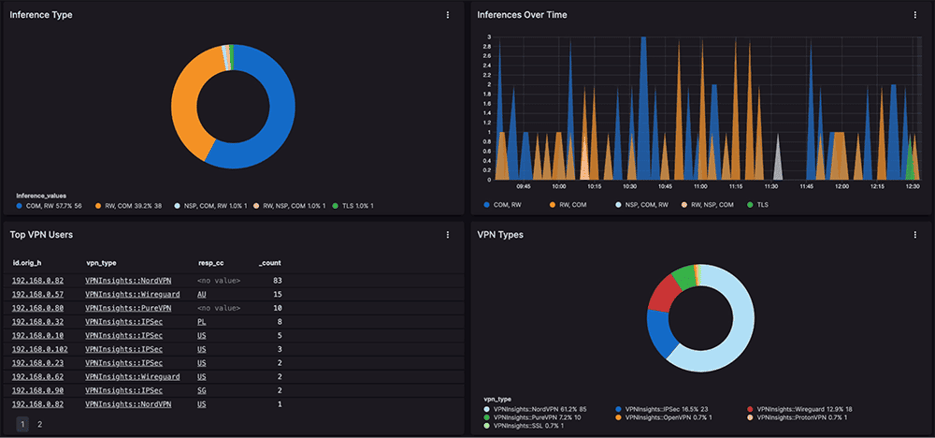Open the VPN Types panel options menu
The image size is (935, 438).
[x=915, y=235]
